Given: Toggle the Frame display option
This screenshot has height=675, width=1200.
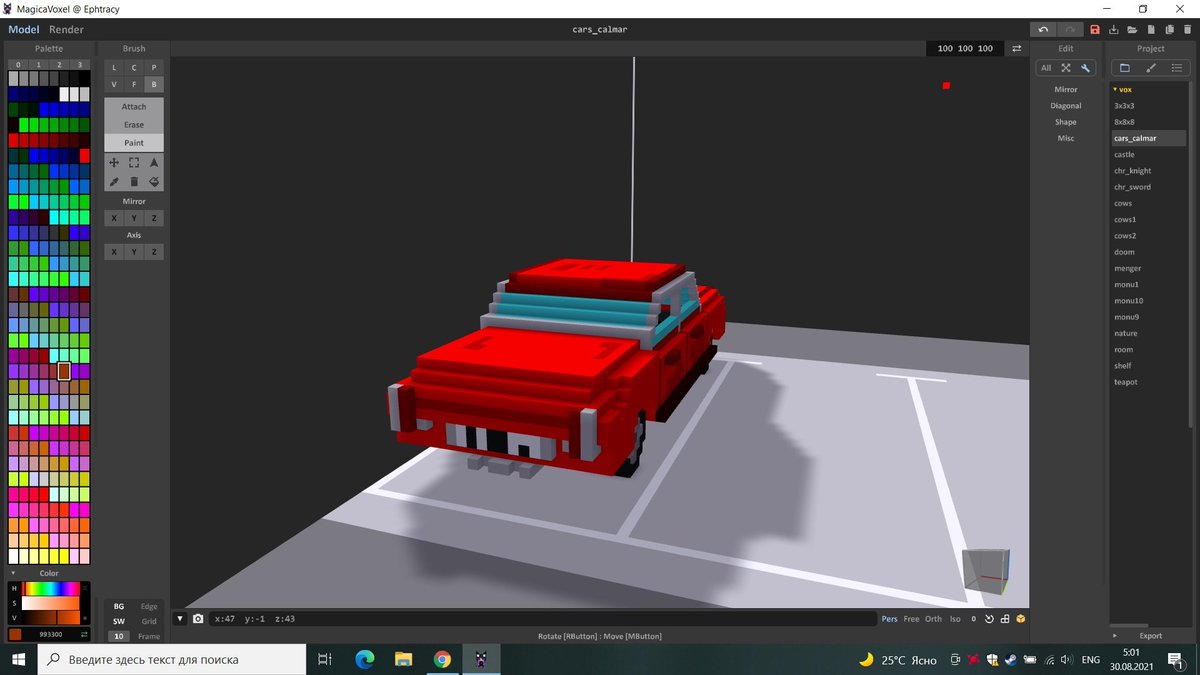Looking at the screenshot, I should pos(149,636).
